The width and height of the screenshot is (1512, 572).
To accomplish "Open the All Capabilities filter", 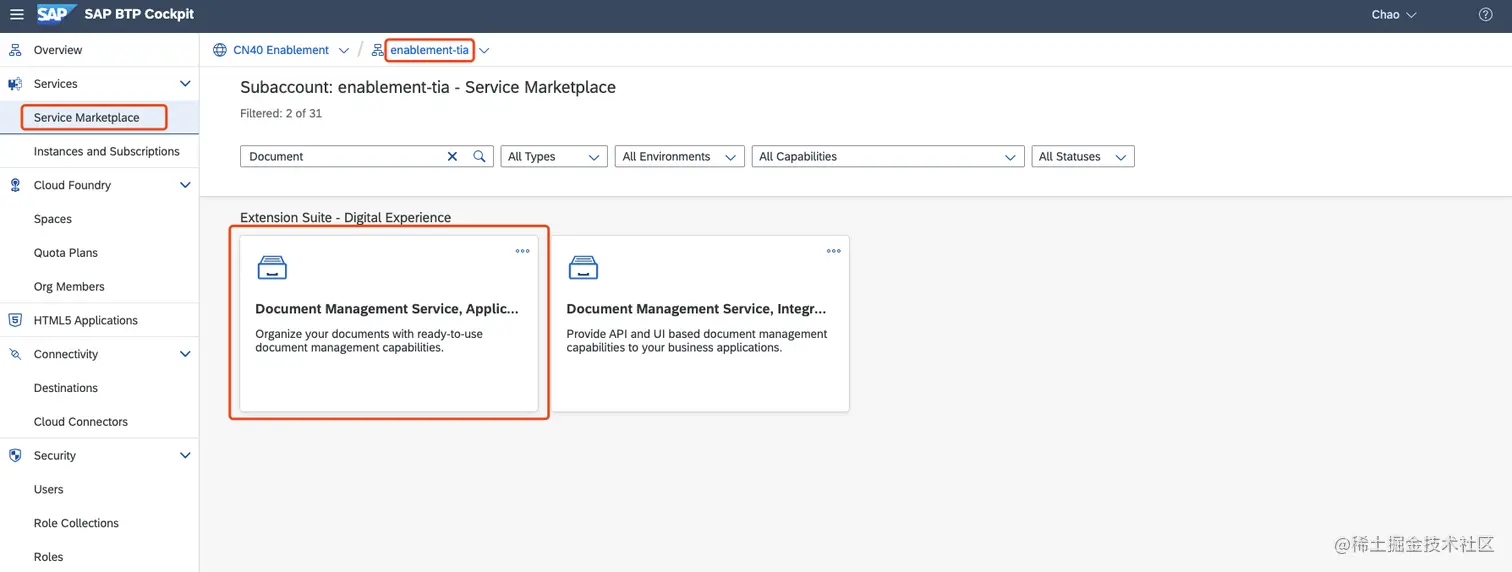I will [x=888, y=156].
